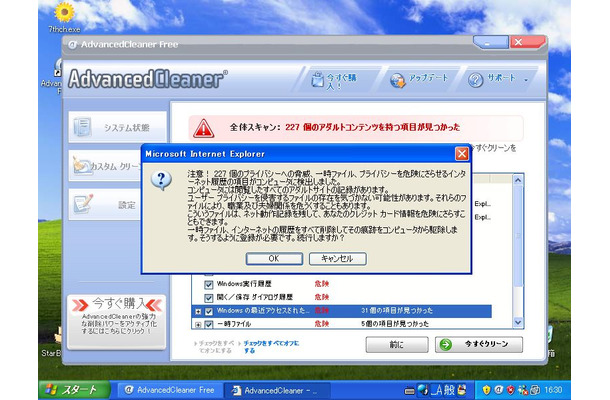Click the yellow security shield tray icon

[486, 390]
